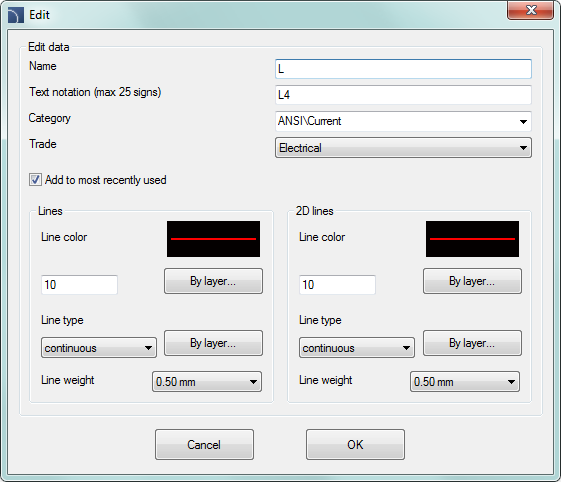This screenshot has width=561, height=482.
Task: Click By layer button for 2D lines color
Action: tap(472, 281)
